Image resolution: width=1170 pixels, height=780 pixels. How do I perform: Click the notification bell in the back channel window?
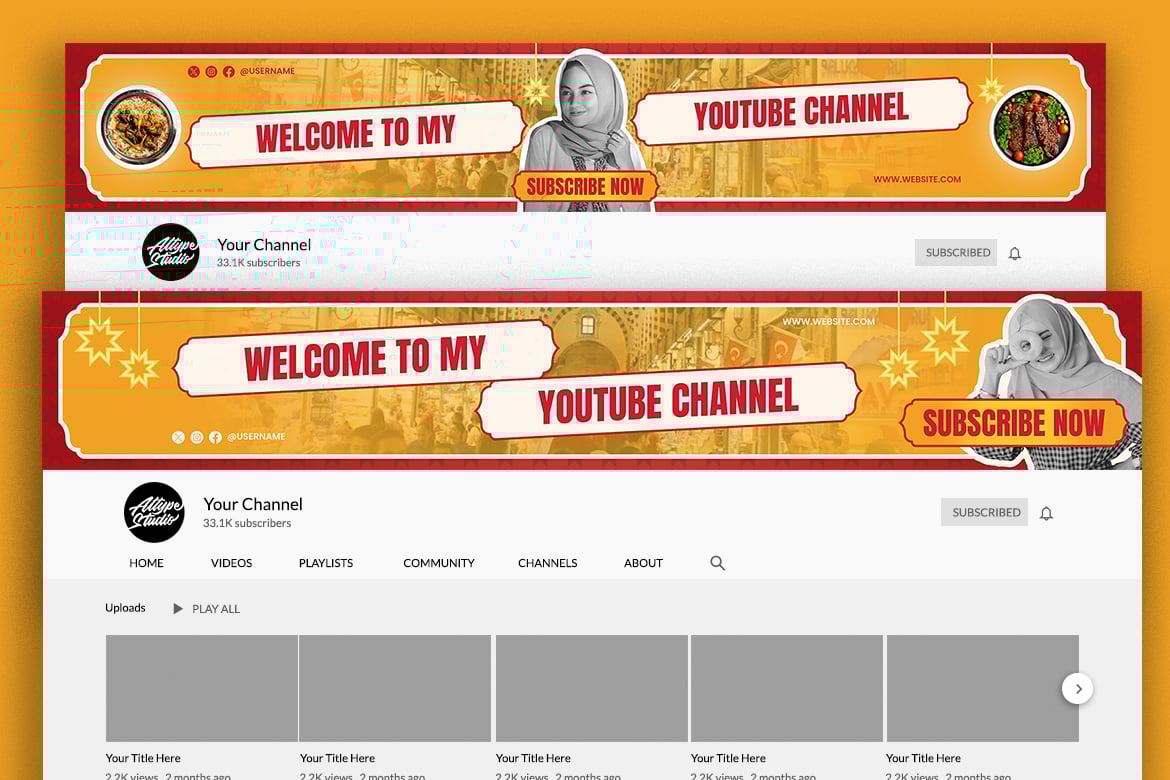click(1014, 253)
